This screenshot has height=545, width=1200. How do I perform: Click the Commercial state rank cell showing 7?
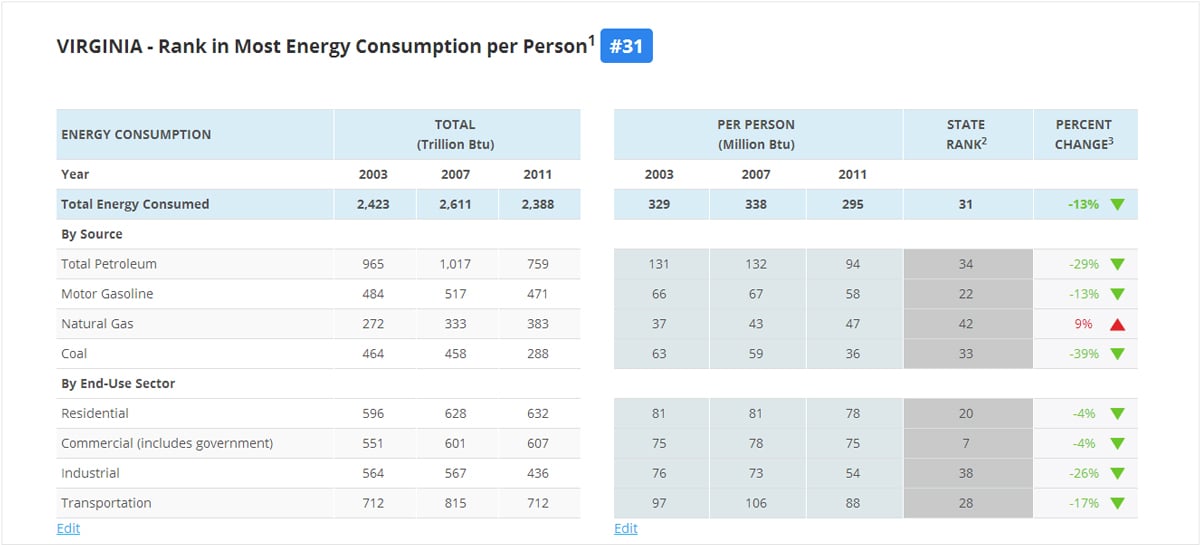click(966, 444)
